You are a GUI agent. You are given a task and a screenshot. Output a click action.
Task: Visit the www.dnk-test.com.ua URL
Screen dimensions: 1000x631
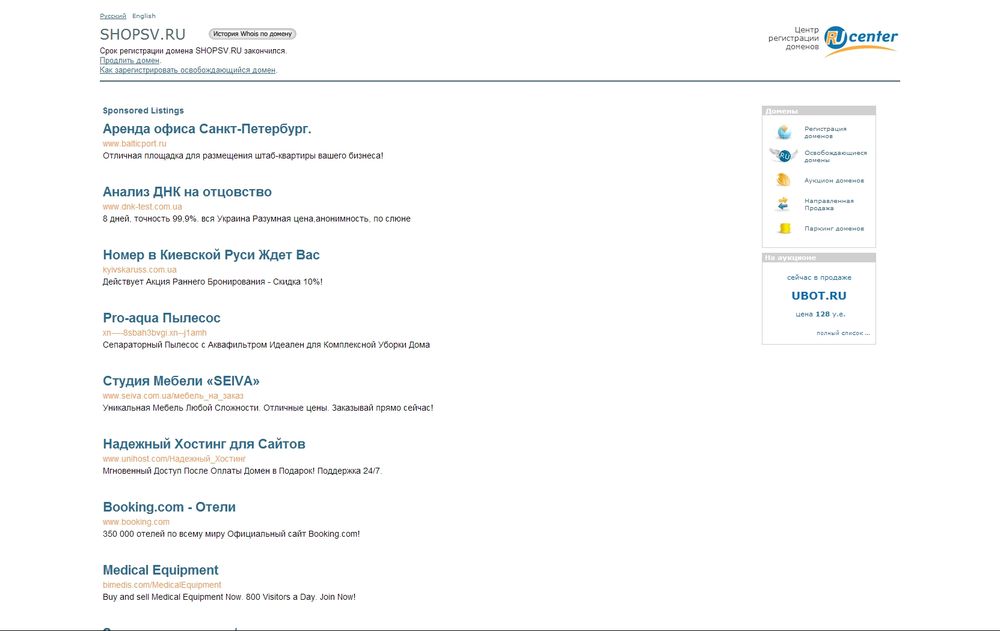coord(142,207)
